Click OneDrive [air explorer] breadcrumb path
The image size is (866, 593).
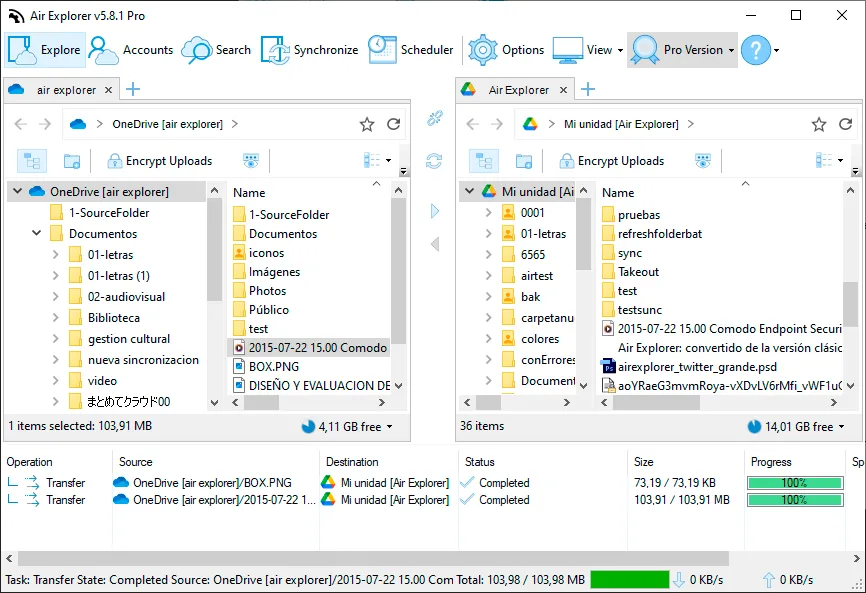pos(167,124)
